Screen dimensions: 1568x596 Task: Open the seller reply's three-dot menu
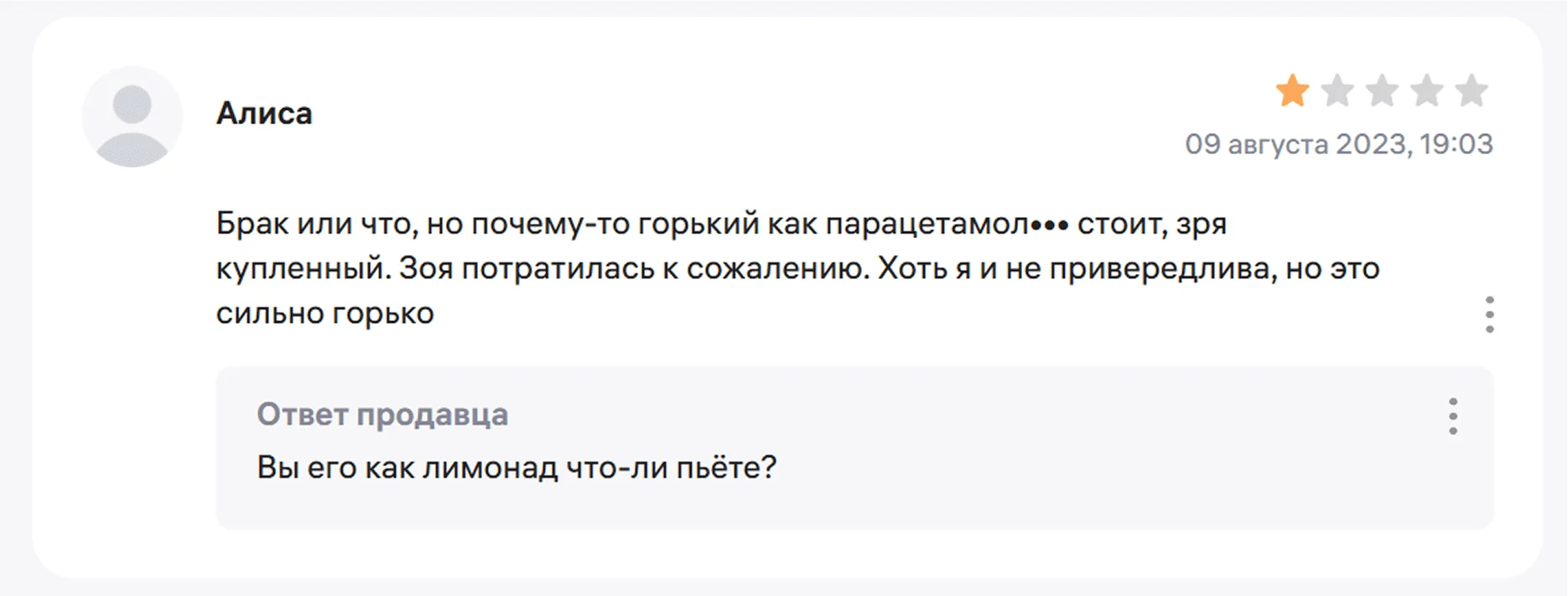tap(1452, 416)
